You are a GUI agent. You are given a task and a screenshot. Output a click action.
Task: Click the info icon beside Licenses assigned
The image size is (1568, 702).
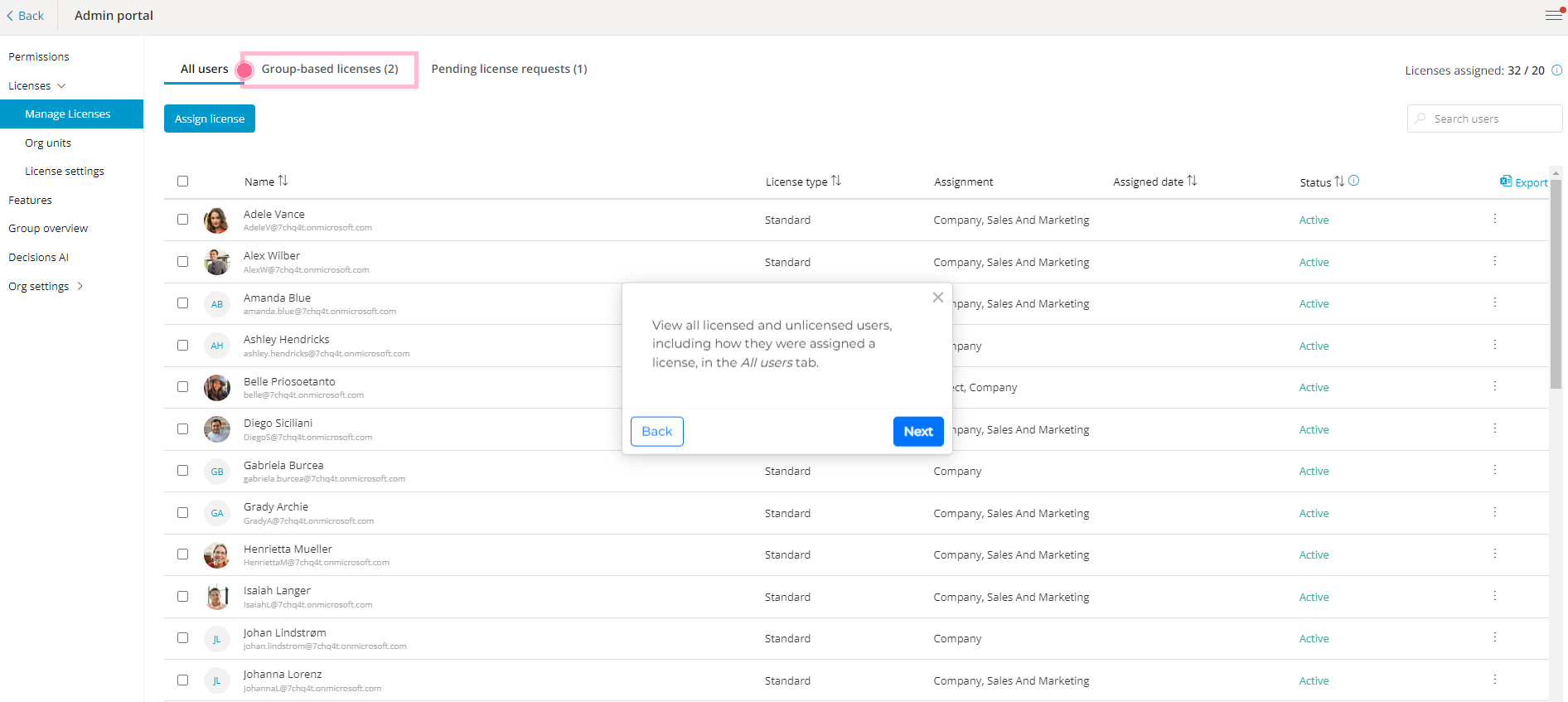(x=1556, y=70)
